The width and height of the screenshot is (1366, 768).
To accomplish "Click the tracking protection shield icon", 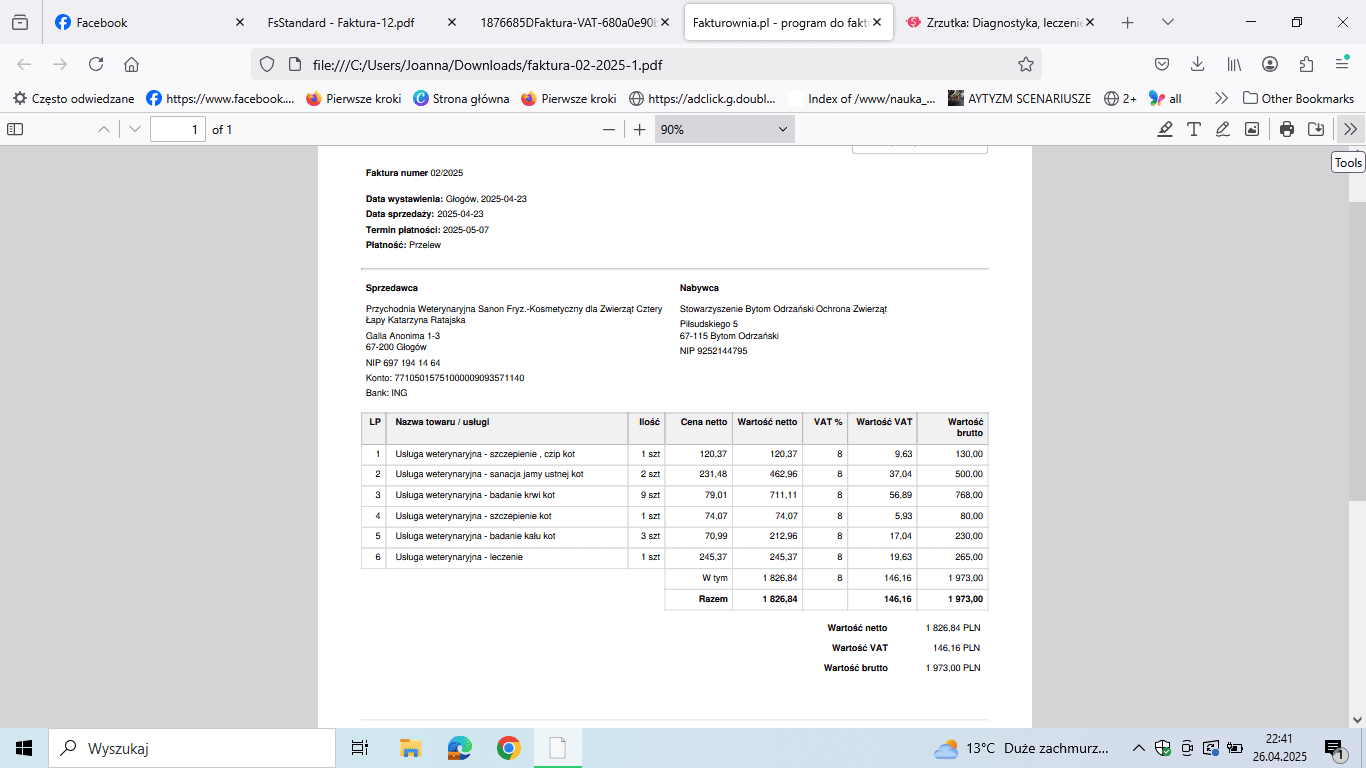I will (x=267, y=64).
